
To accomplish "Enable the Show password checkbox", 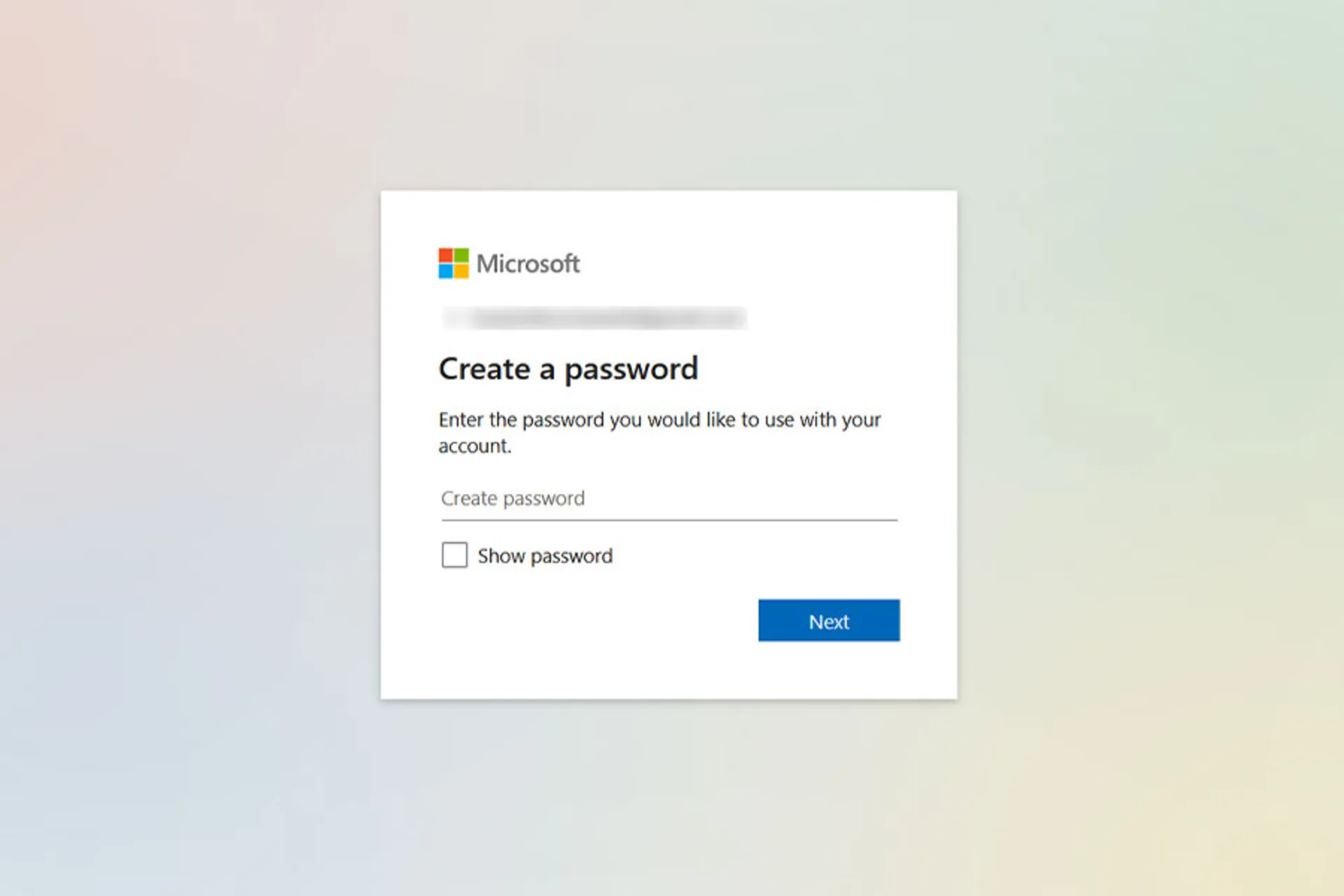I will [454, 555].
